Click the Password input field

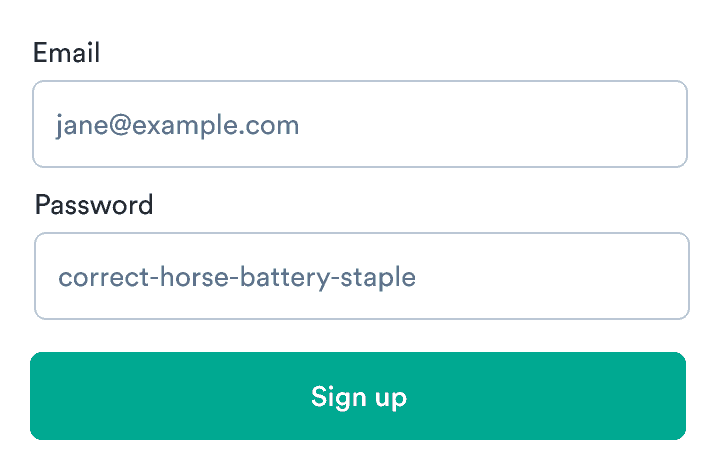[x=361, y=276]
